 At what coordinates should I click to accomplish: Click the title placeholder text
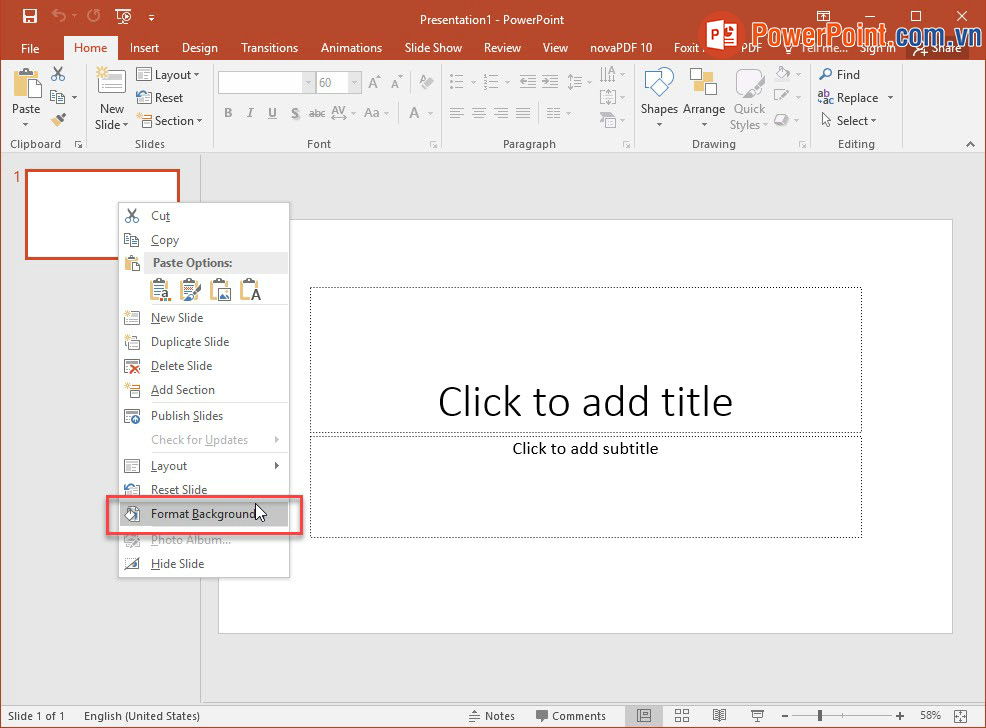(x=585, y=401)
